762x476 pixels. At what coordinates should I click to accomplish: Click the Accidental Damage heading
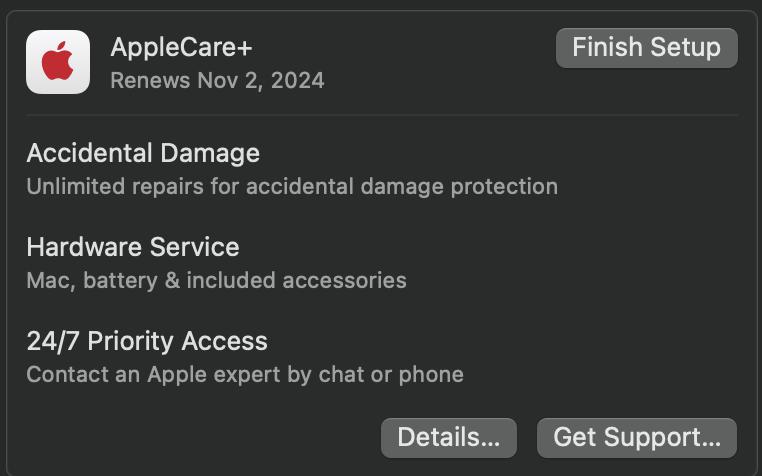pos(143,153)
